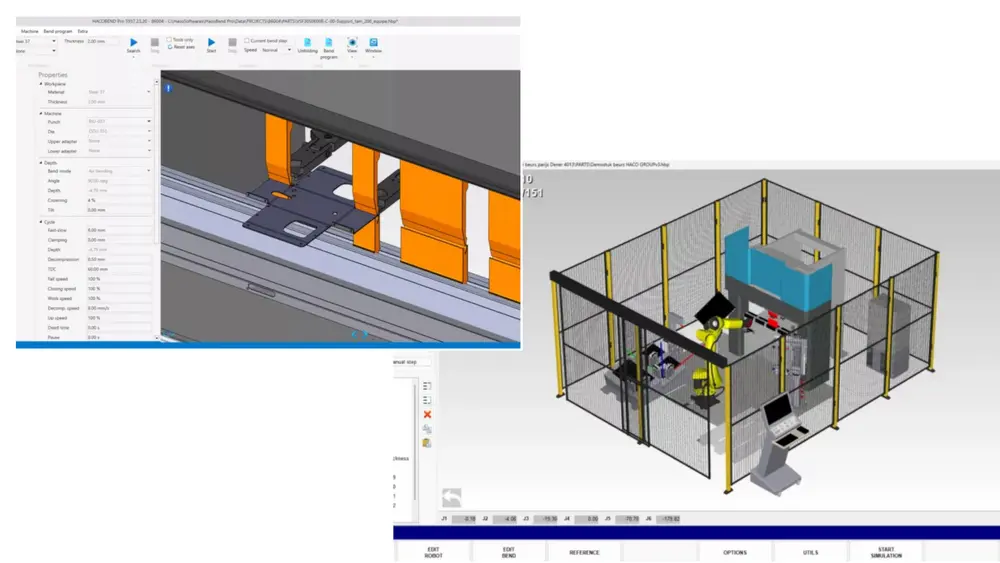Click the Dwell time value field

pyautogui.click(x=119, y=328)
